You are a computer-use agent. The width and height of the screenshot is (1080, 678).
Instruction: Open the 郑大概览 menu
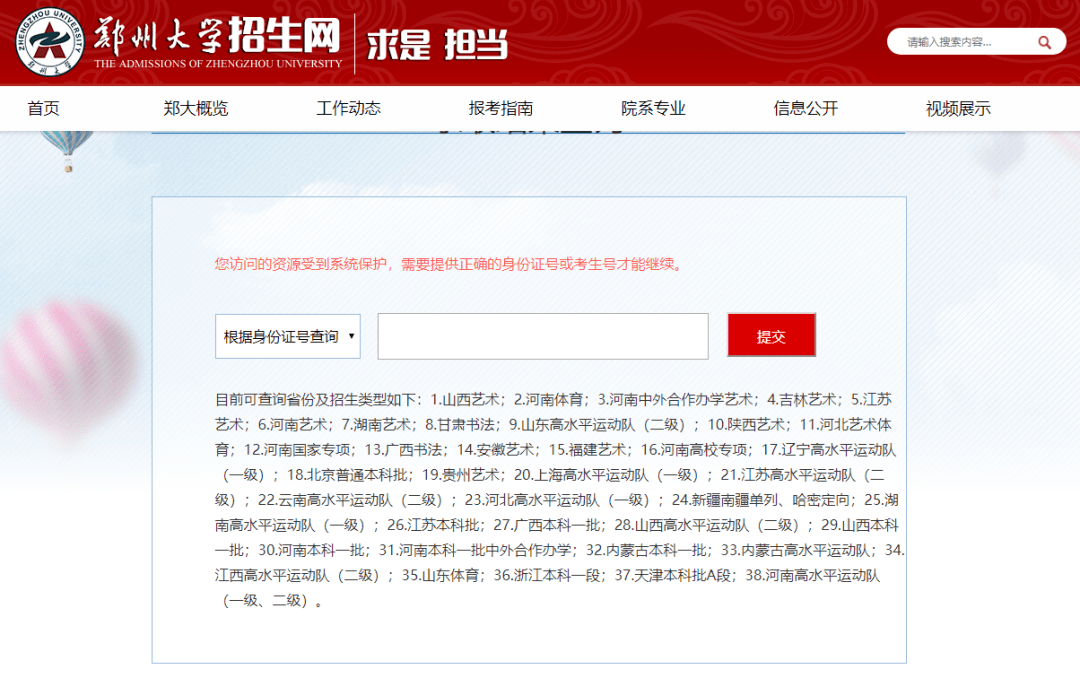pyautogui.click(x=196, y=108)
